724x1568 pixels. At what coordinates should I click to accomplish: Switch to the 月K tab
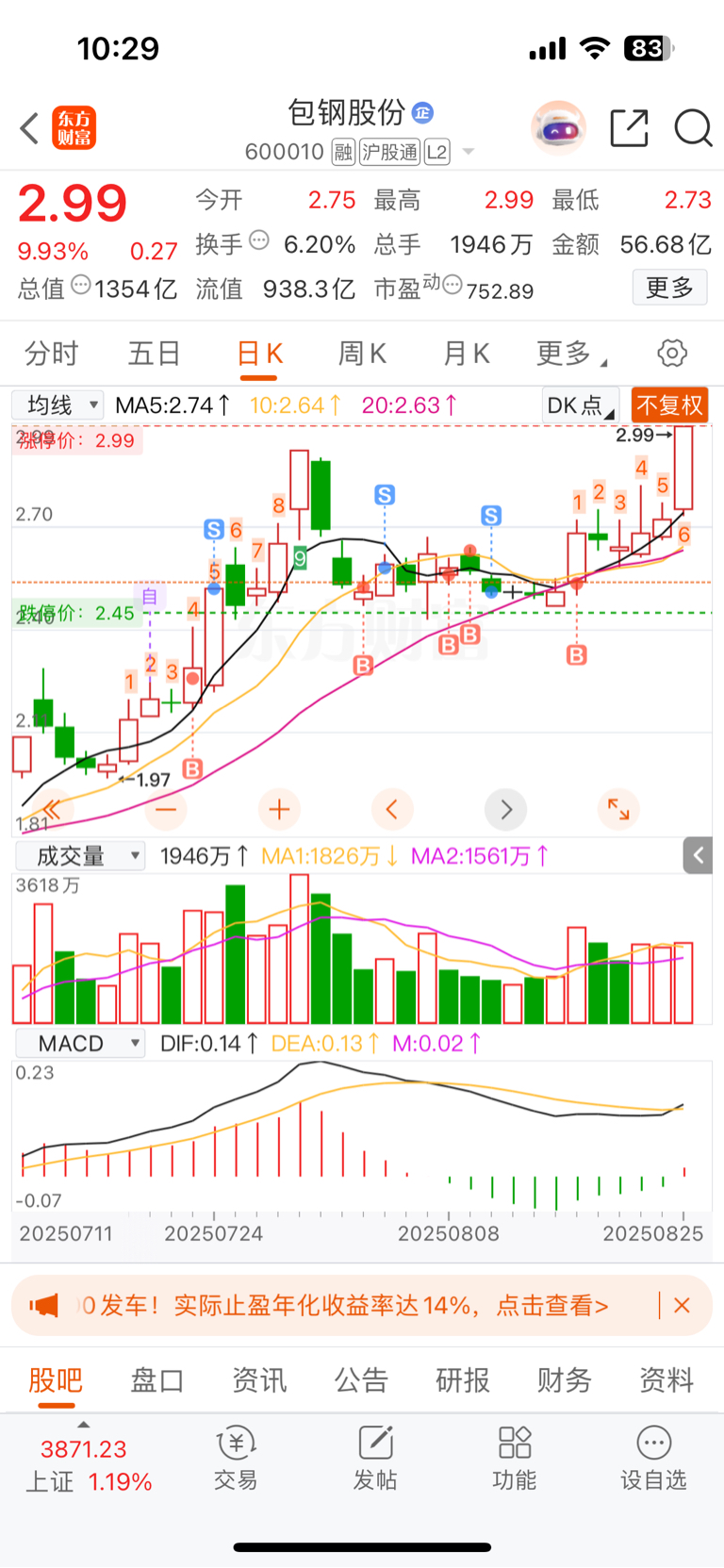pyautogui.click(x=467, y=354)
